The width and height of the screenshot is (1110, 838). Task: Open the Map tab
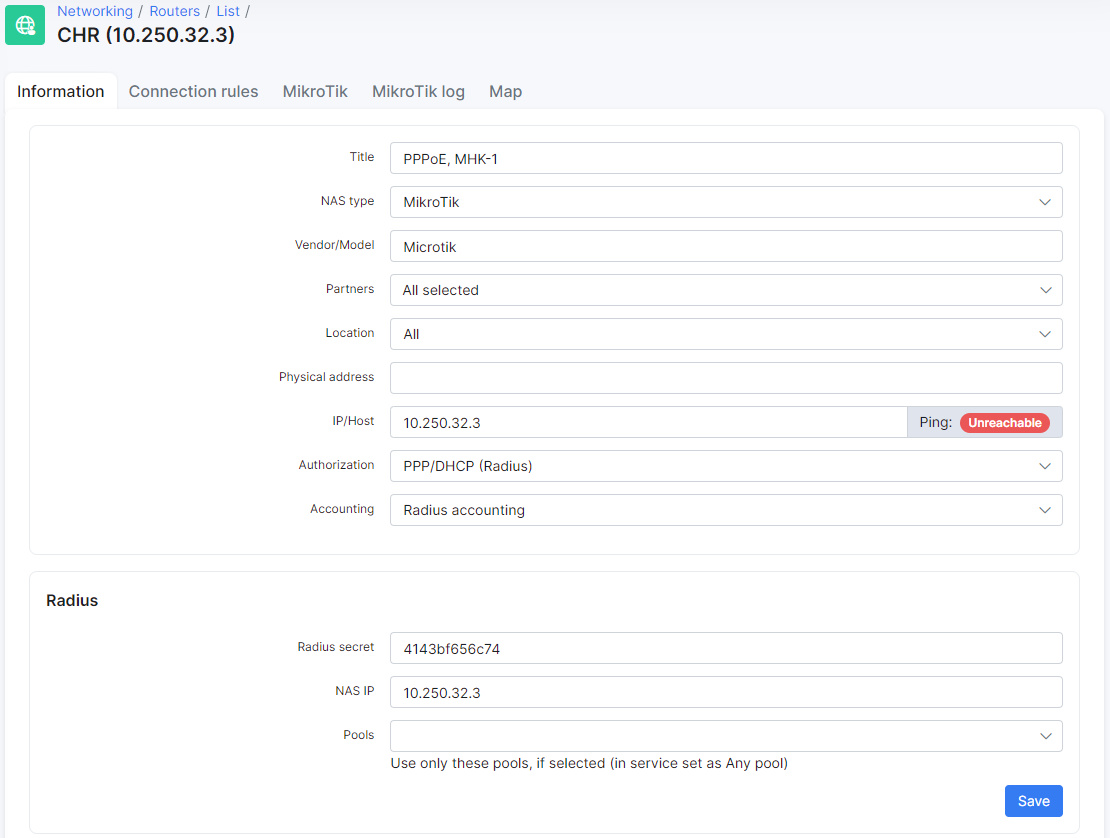coord(505,91)
